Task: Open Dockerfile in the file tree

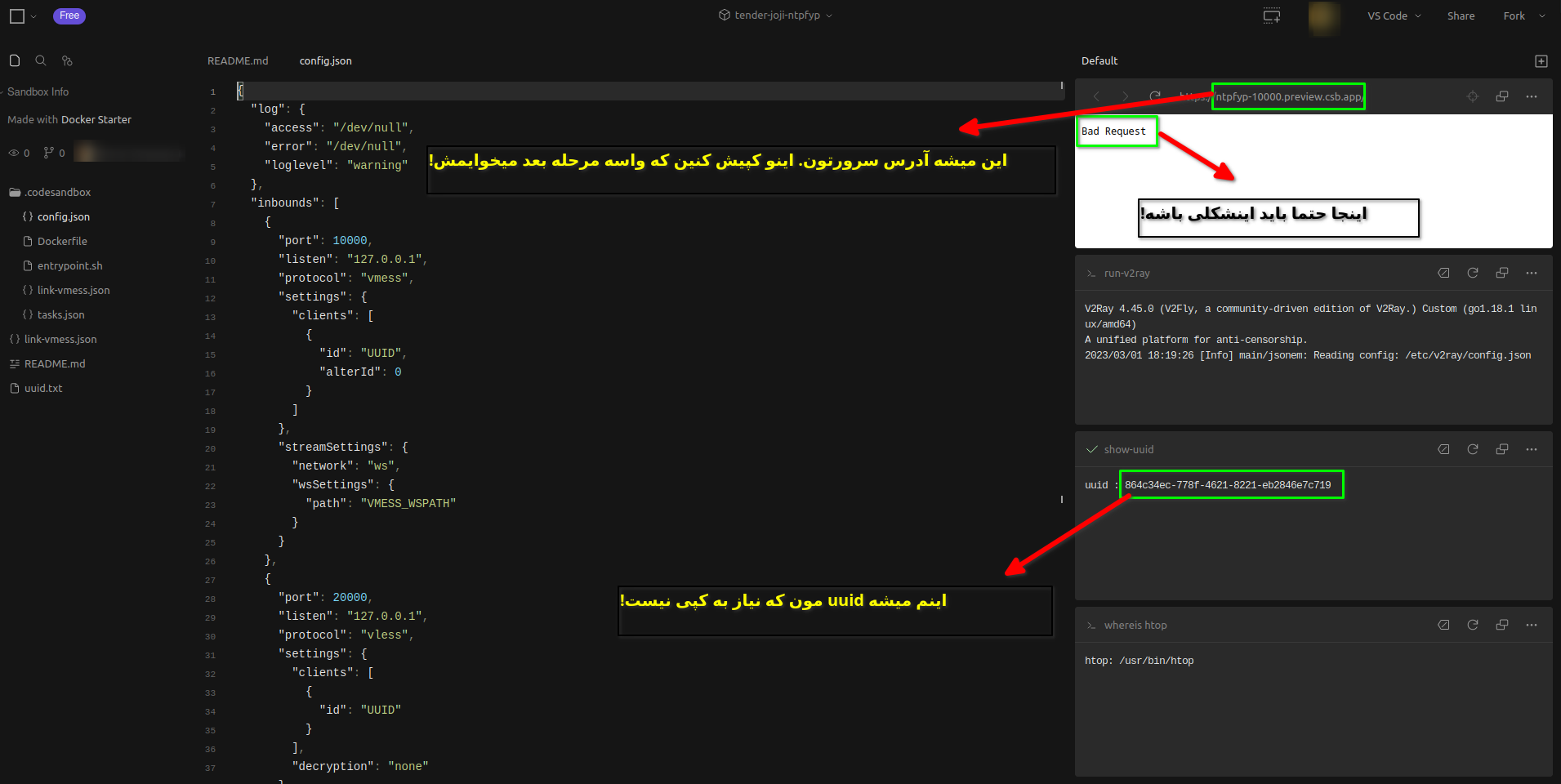Action: 62,242
